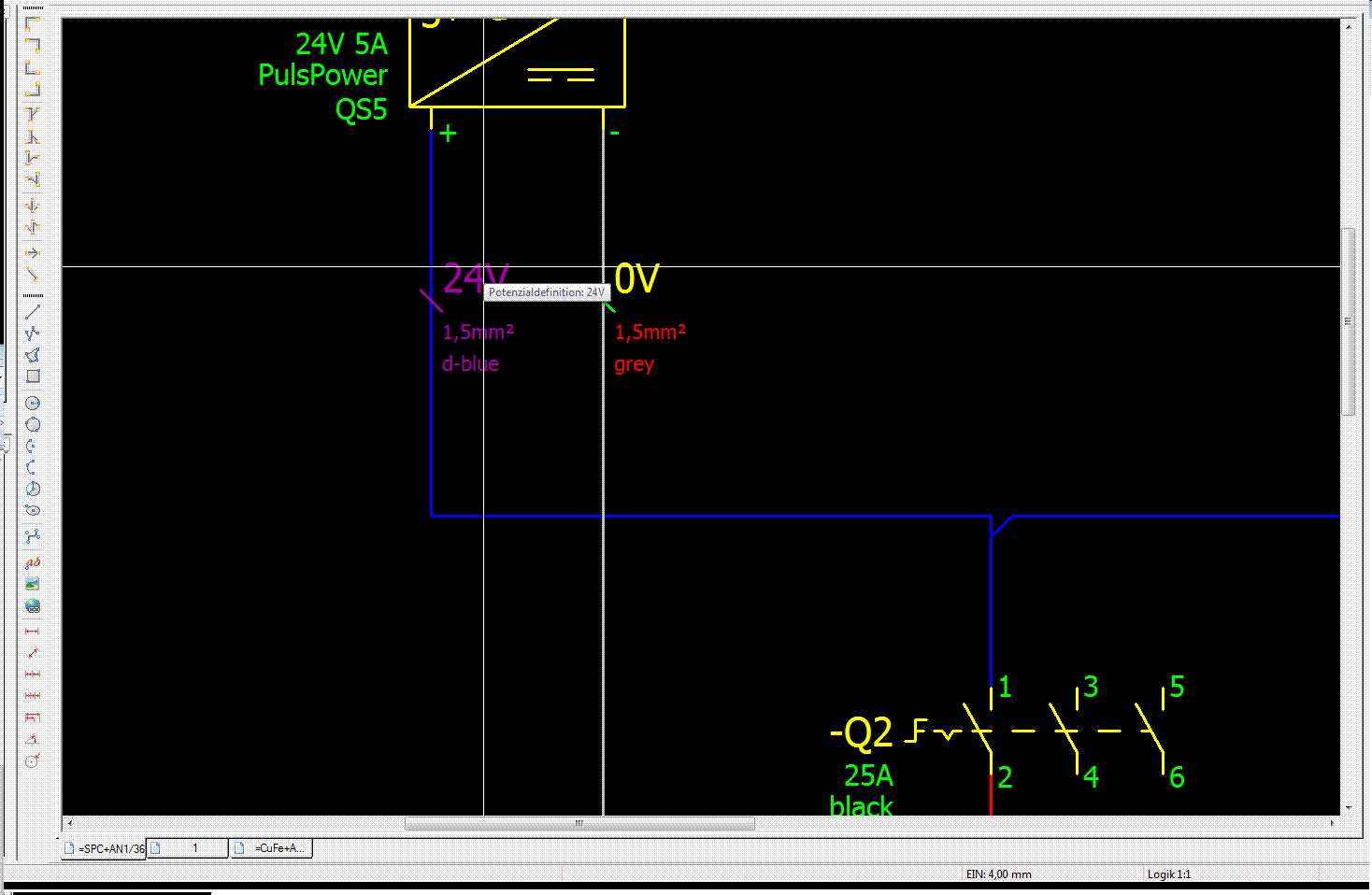Select the Line drawing tool
Image resolution: width=1372 pixels, height=895 pixels.
coord(33,311)
